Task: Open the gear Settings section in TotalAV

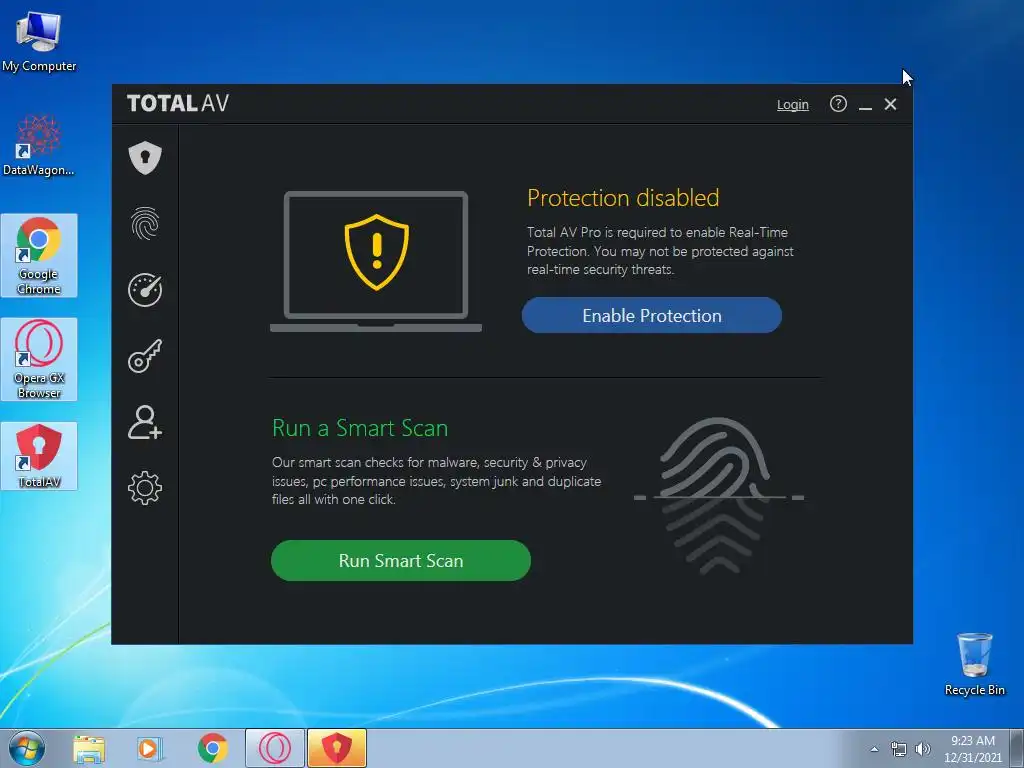Action: click(145, 488)
